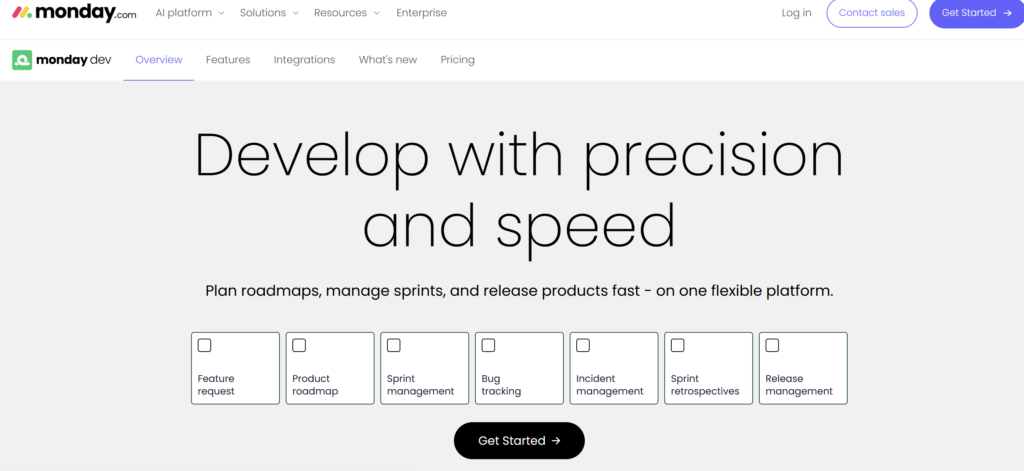Screen dimensions: 1024x471
Task: Click the arrow in the black Get Started button
Action: click(556, 441)
